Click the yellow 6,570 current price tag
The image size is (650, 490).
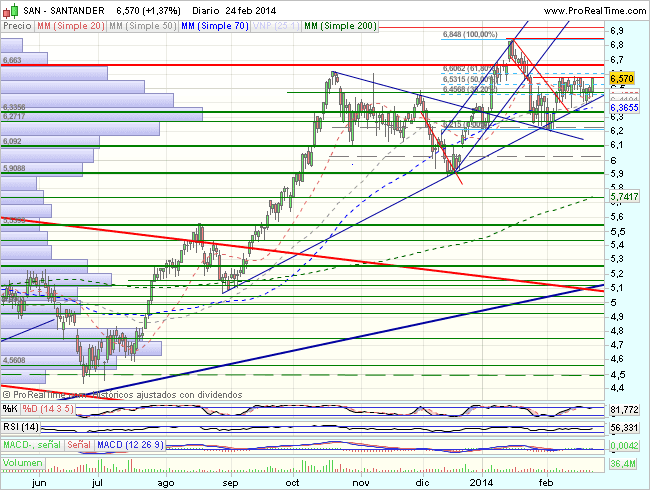coord(622,78)
